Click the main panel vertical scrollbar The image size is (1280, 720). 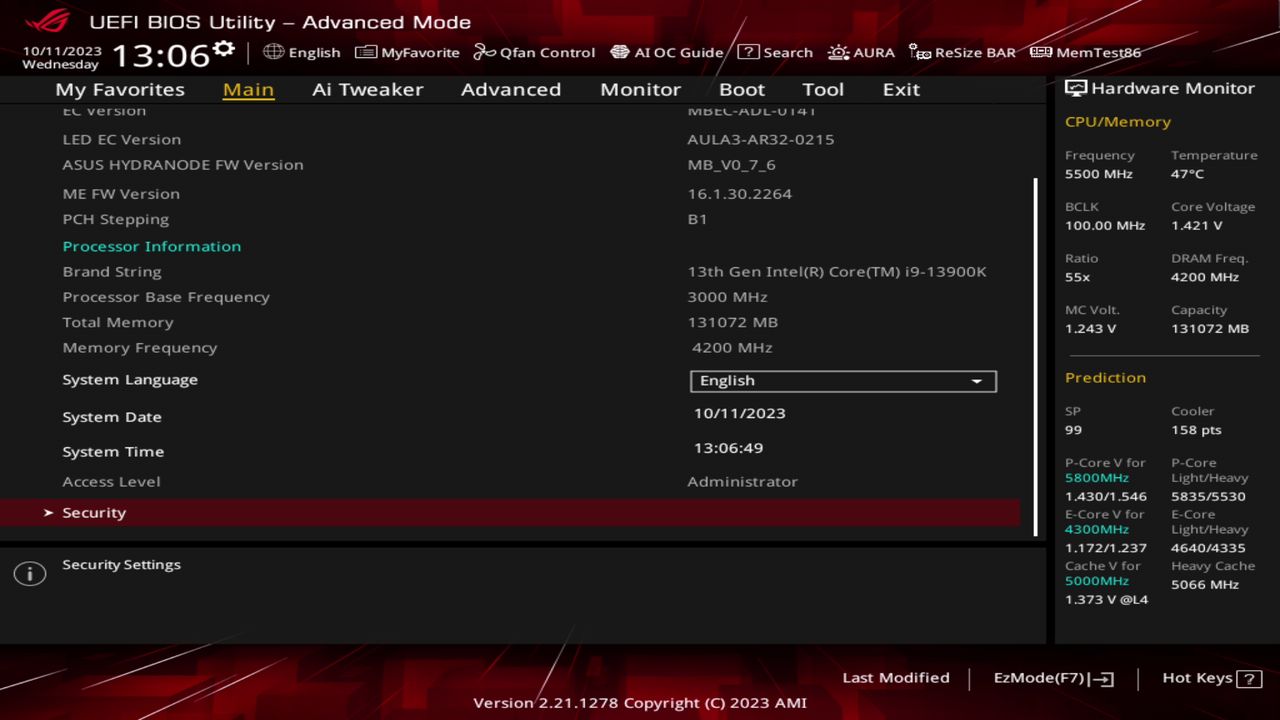pos(1035,357)
